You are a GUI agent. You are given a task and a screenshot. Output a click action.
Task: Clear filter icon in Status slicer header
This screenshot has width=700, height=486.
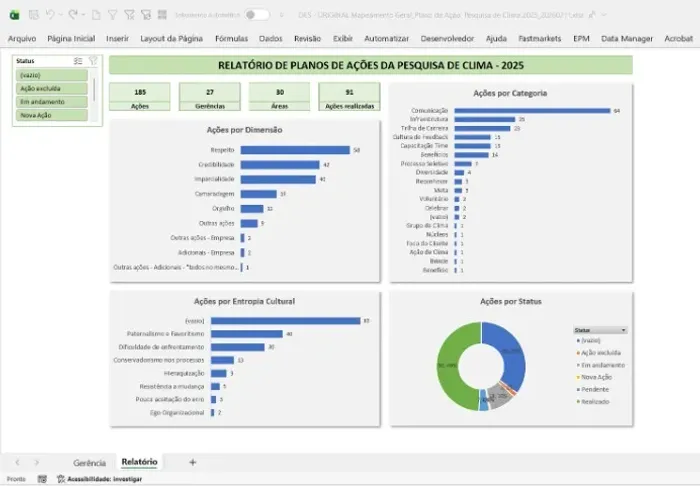click(93, 61)
